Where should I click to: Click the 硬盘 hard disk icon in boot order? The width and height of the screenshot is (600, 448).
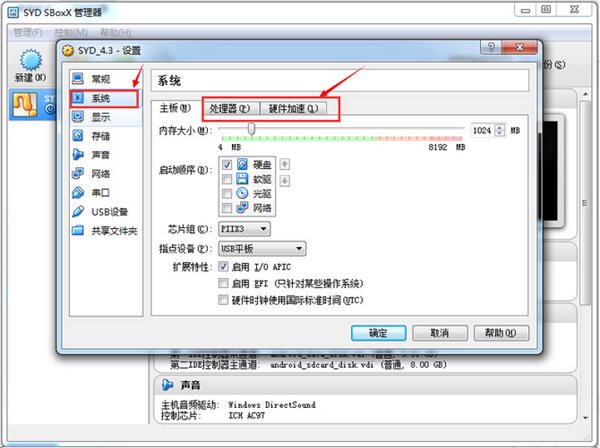pos(242,165)
